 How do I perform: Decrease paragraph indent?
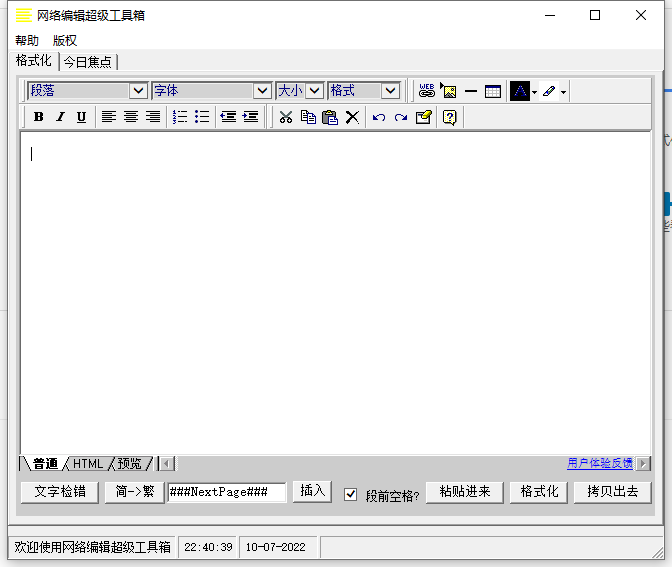[228, 117]
